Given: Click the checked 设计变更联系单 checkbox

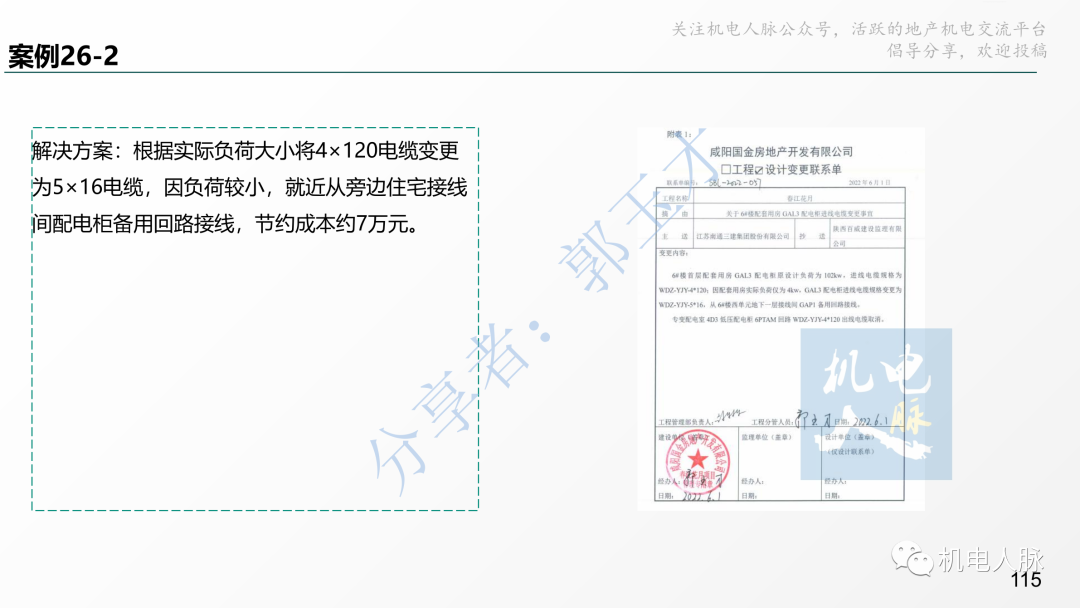Looking at the screenshot, I should tap(758, 170).
